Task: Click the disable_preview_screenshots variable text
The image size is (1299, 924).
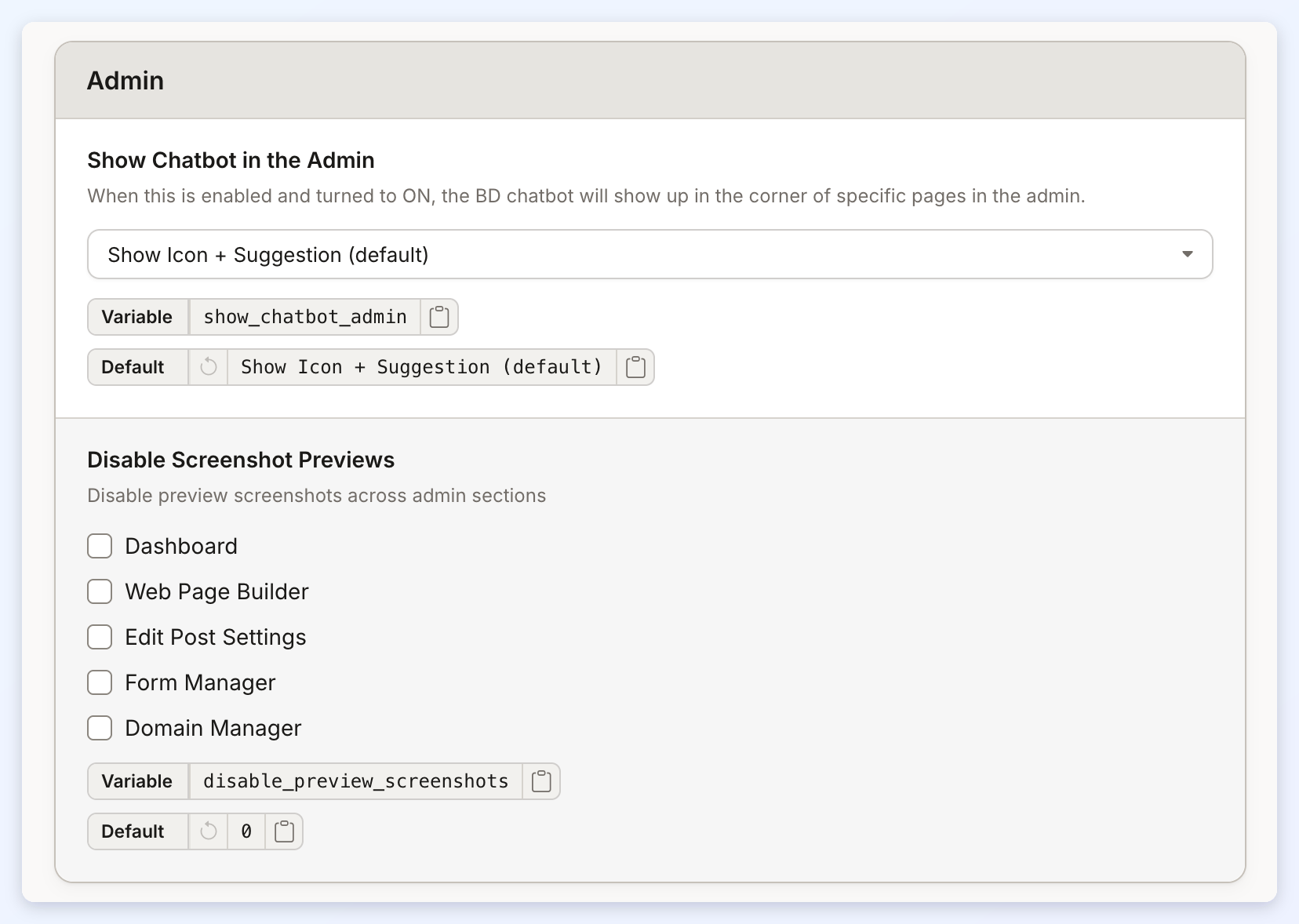Action: tap(355, 781)
